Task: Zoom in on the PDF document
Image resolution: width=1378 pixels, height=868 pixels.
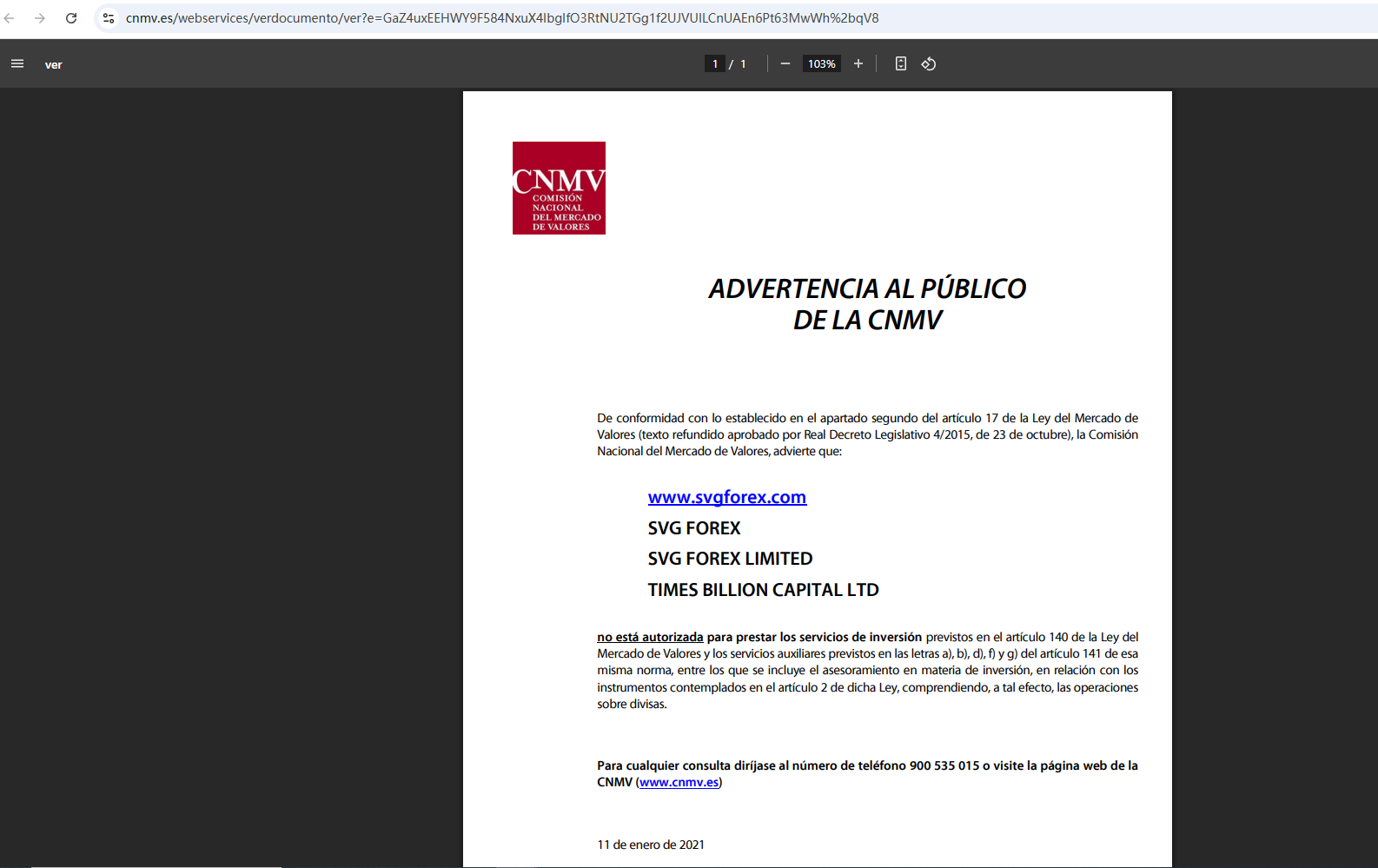Action: tap(858, 63)
